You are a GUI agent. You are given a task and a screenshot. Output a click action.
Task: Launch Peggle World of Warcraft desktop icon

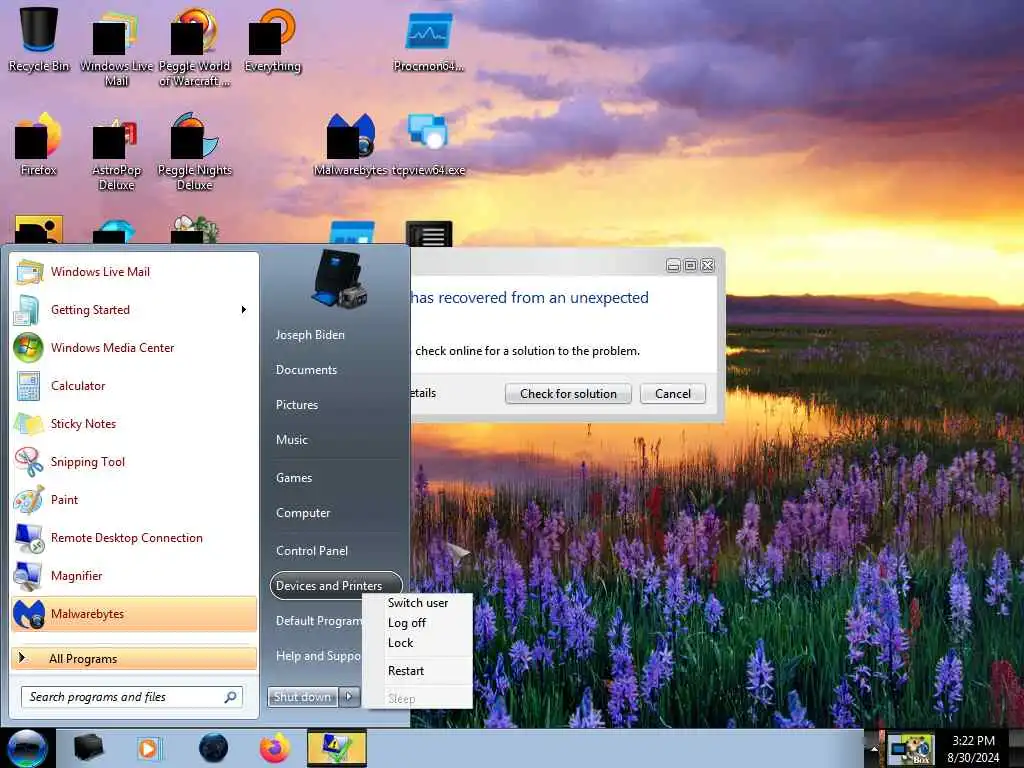[x=195, y=47]
